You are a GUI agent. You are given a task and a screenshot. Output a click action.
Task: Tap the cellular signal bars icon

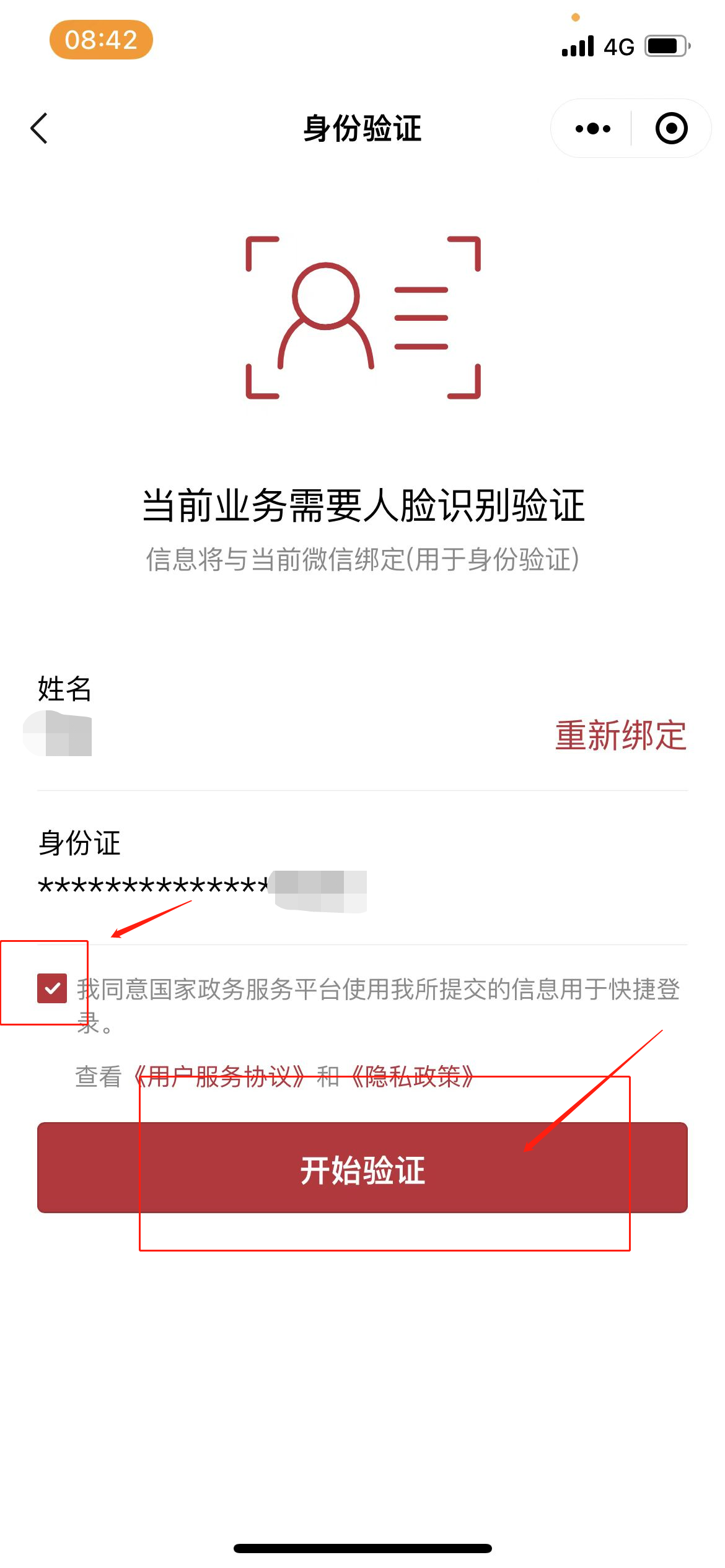pos(578,46)
